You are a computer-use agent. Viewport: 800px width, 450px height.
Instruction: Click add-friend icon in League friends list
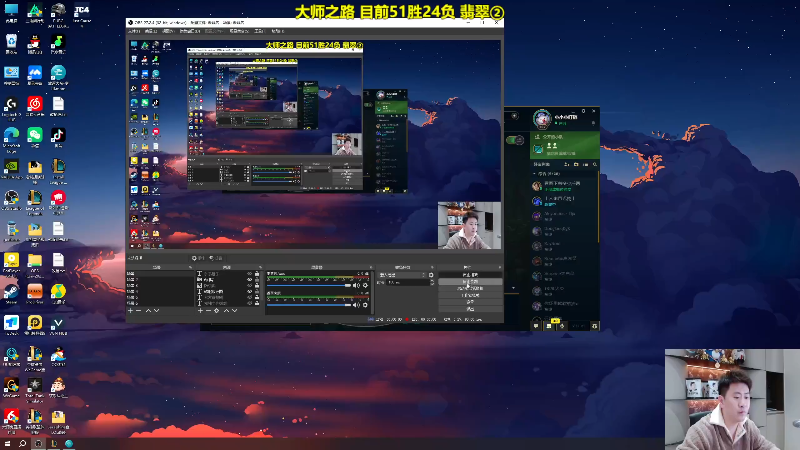tap(566, 164)
